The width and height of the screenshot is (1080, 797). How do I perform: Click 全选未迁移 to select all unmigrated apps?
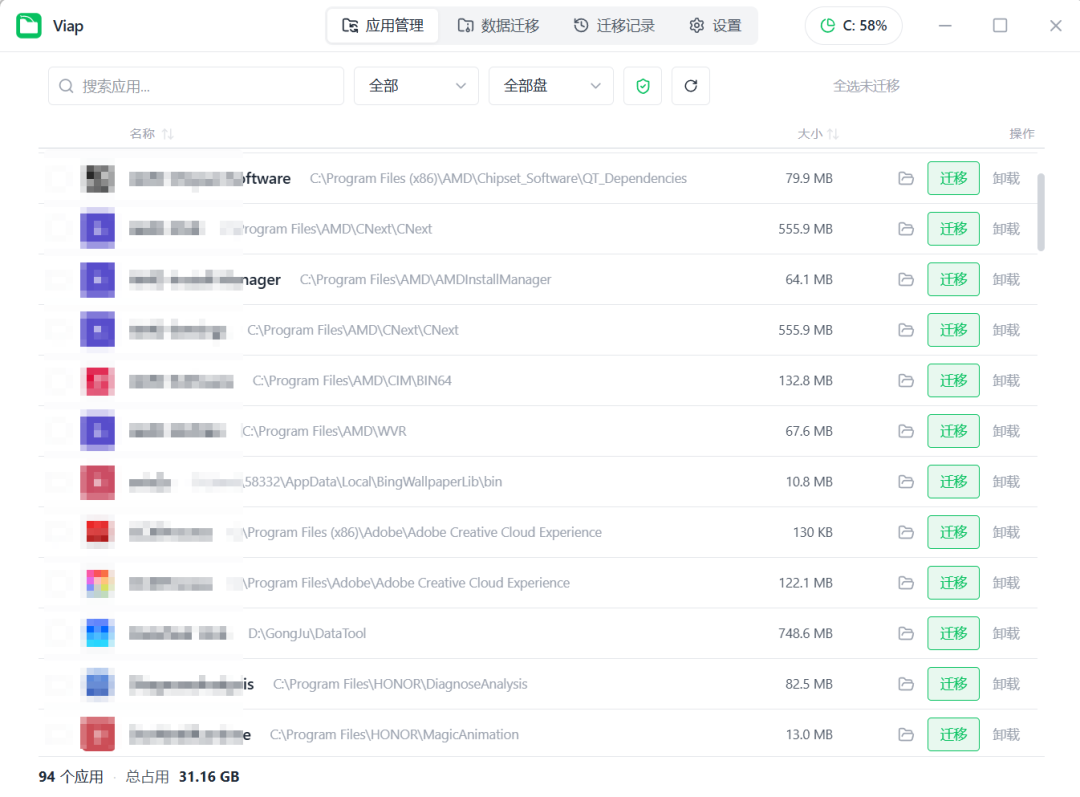[866, 86]
